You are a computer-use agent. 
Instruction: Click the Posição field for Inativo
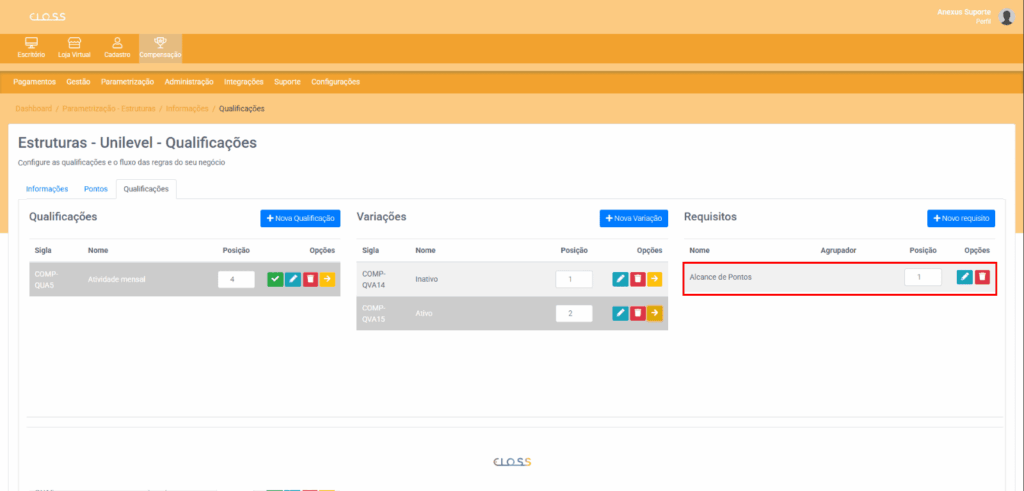pyautogui.click(x=574, y=279)
